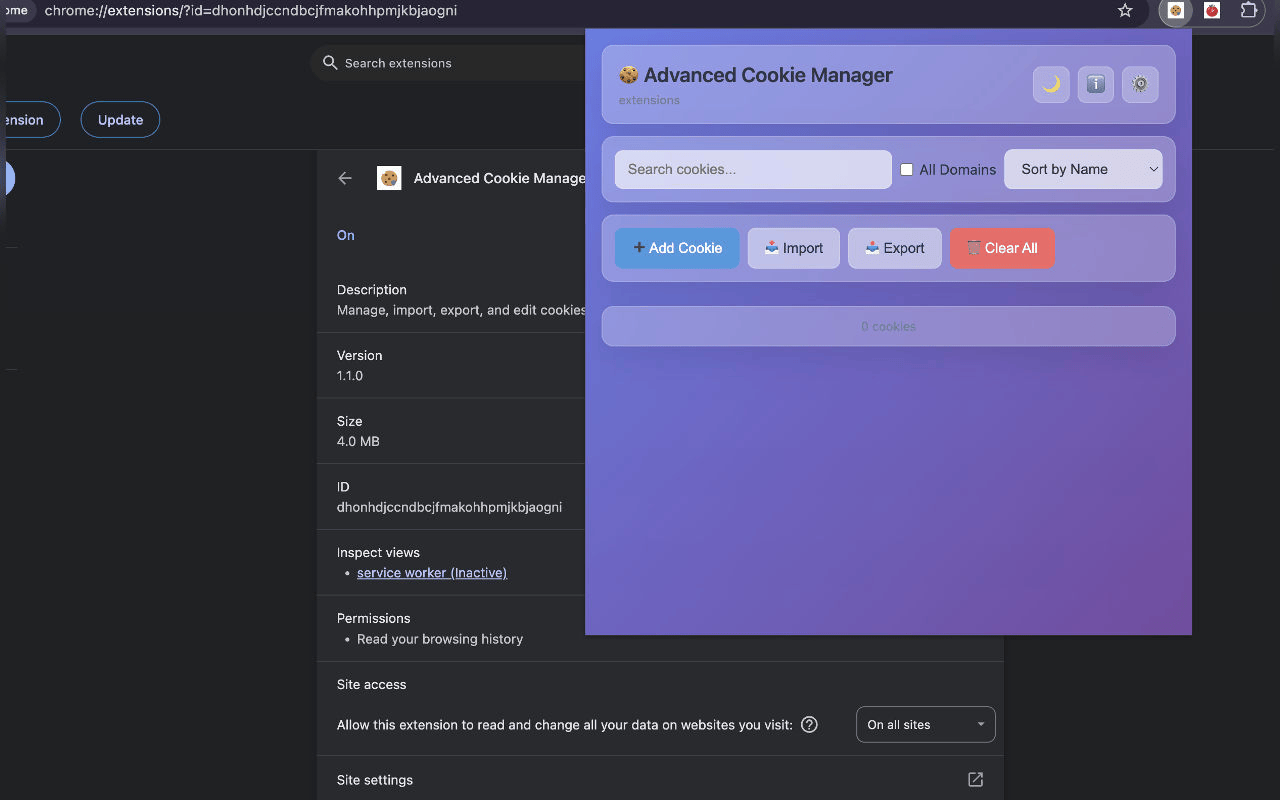Click the On status text
The image size is (1280, 800).
(346, 235)
